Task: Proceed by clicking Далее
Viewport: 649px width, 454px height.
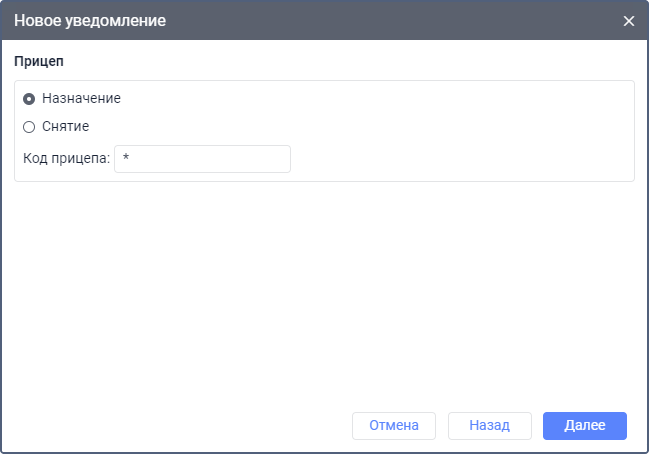Action: 584,425
